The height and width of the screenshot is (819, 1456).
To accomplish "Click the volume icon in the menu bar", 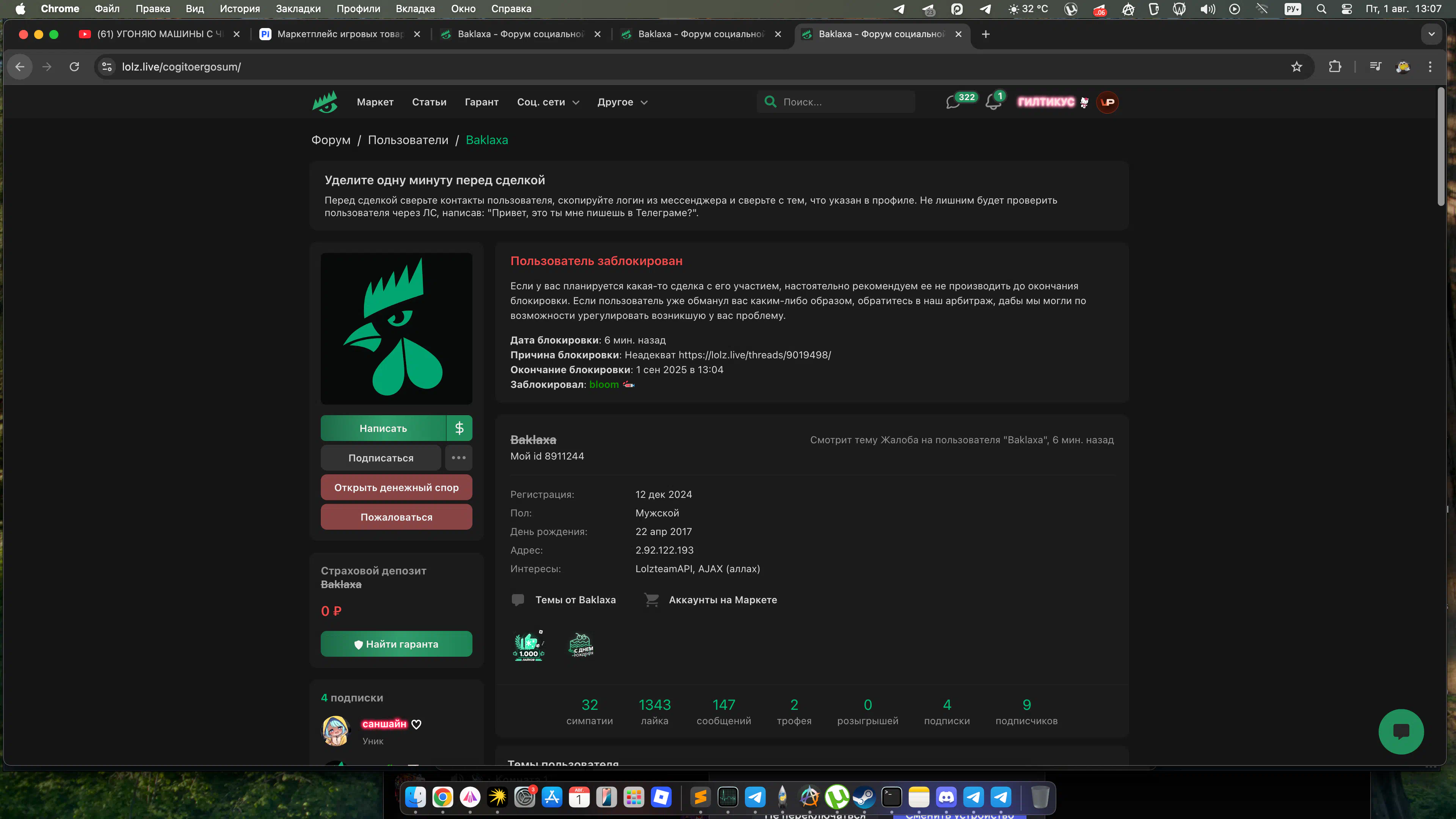I will tap(1207, 8).
